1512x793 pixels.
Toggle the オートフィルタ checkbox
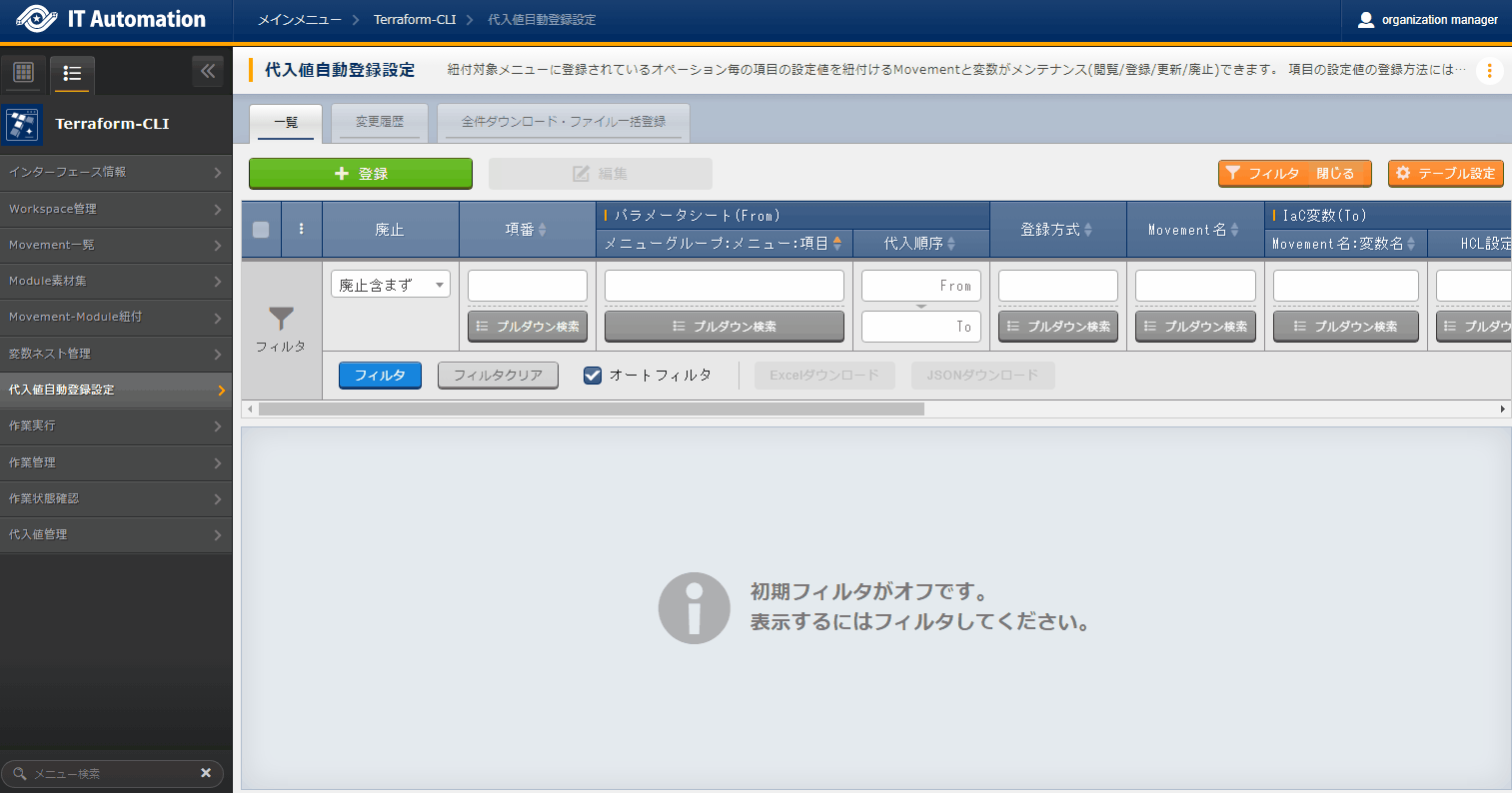[x=593, y=376]
